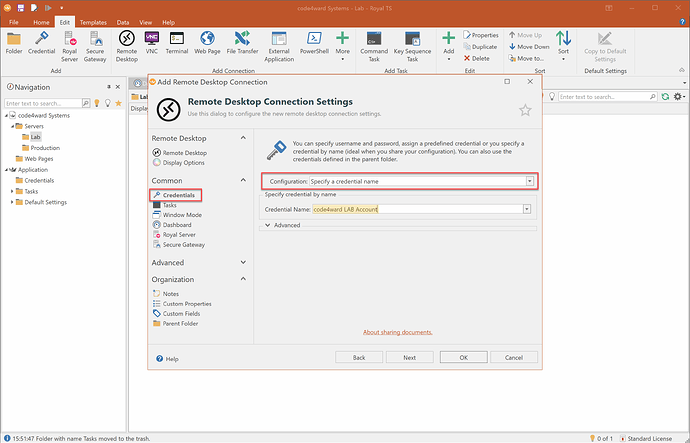The image size is (690, 443).
Task: Expand the Default Settings tree node
Action: (x=13, y=202)
